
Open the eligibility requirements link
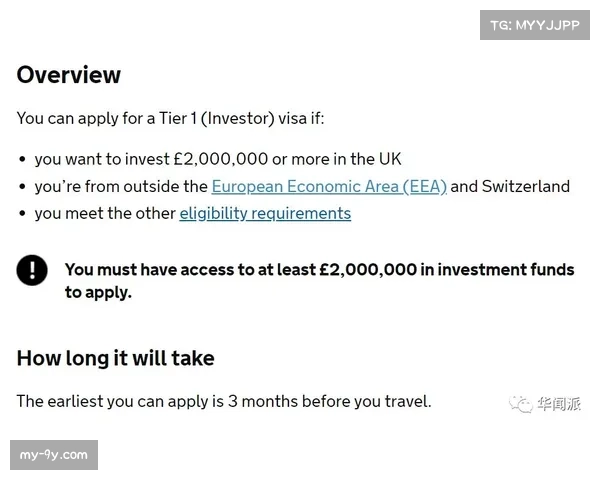(x=265, y=213)
